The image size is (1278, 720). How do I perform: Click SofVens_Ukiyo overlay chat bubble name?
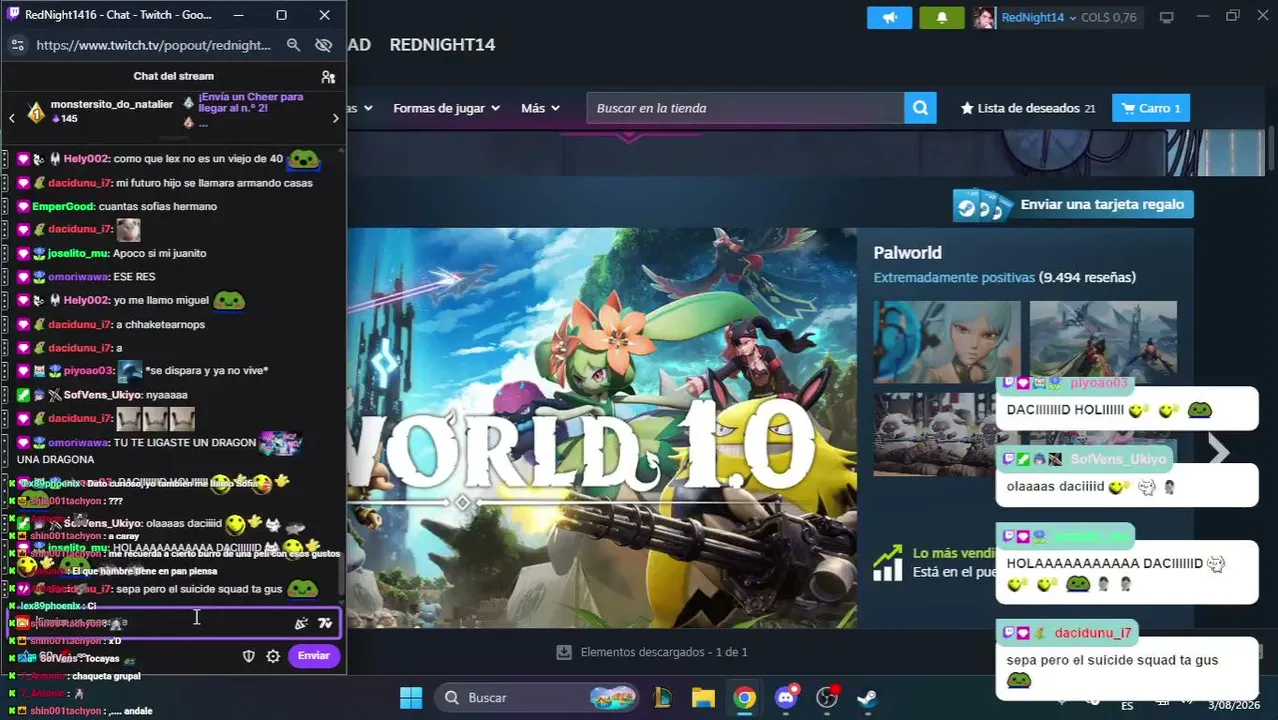(1118, 459)
